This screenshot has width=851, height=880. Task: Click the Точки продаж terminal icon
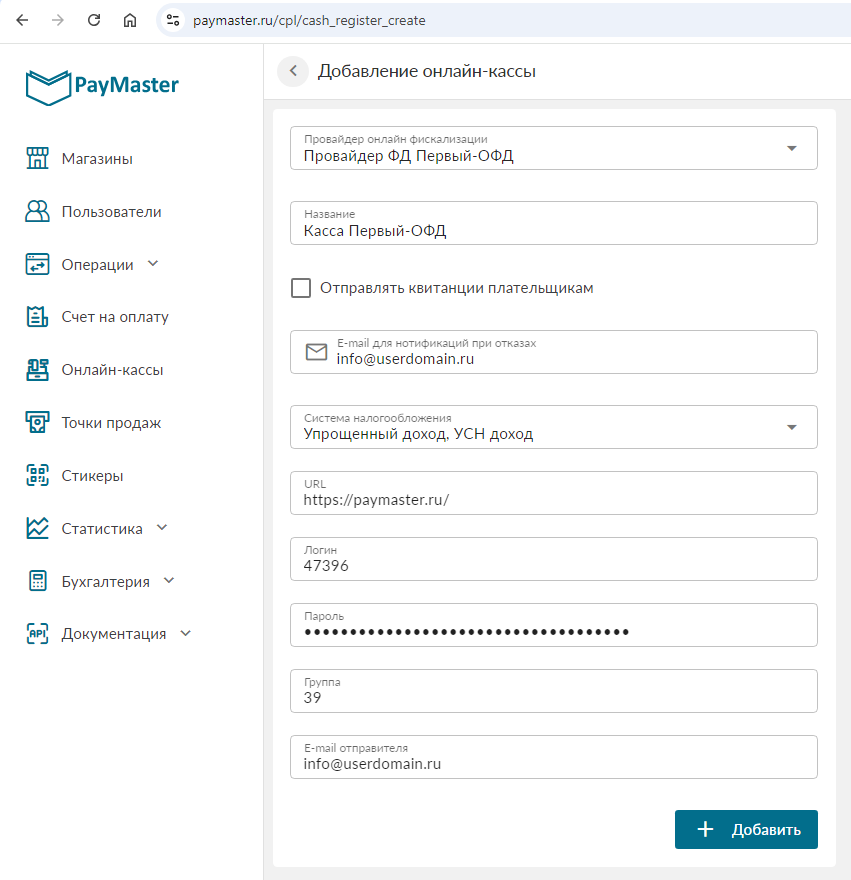coord(38,423)
